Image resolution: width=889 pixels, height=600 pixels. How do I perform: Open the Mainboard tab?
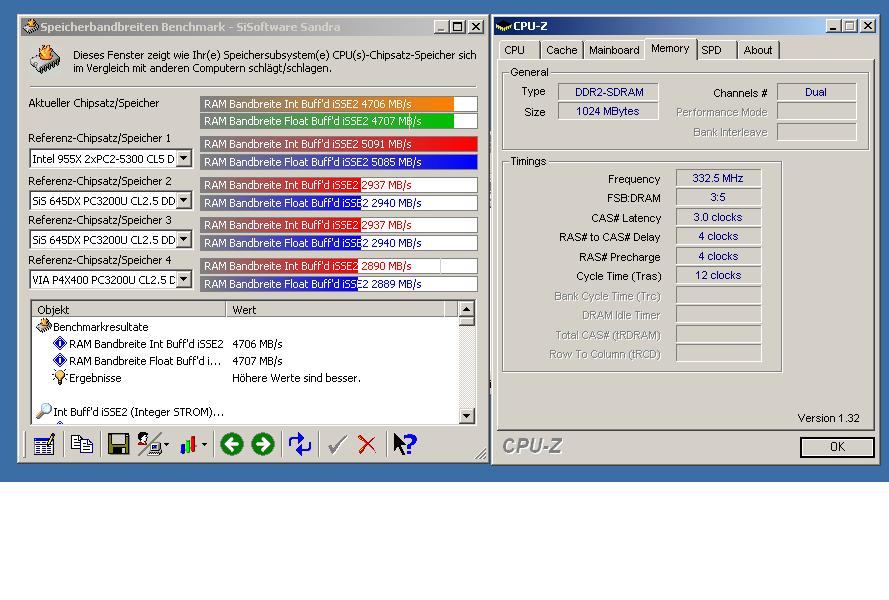[614, 50]
